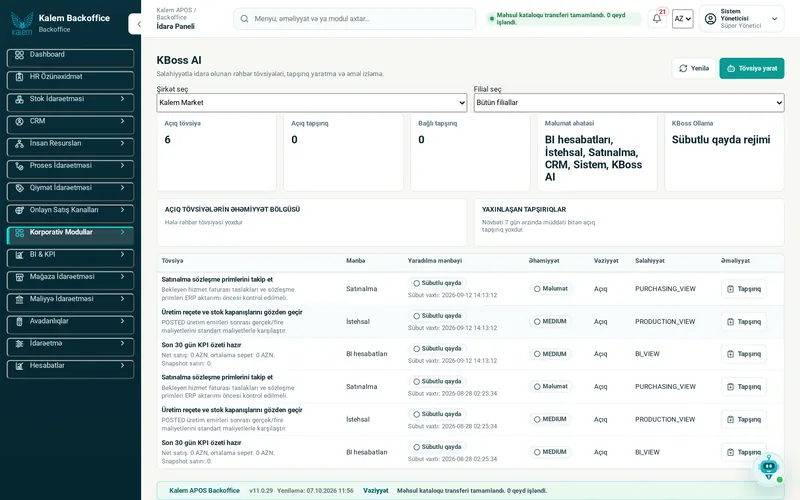Open Hesabatlar menu item

(70, 369)
